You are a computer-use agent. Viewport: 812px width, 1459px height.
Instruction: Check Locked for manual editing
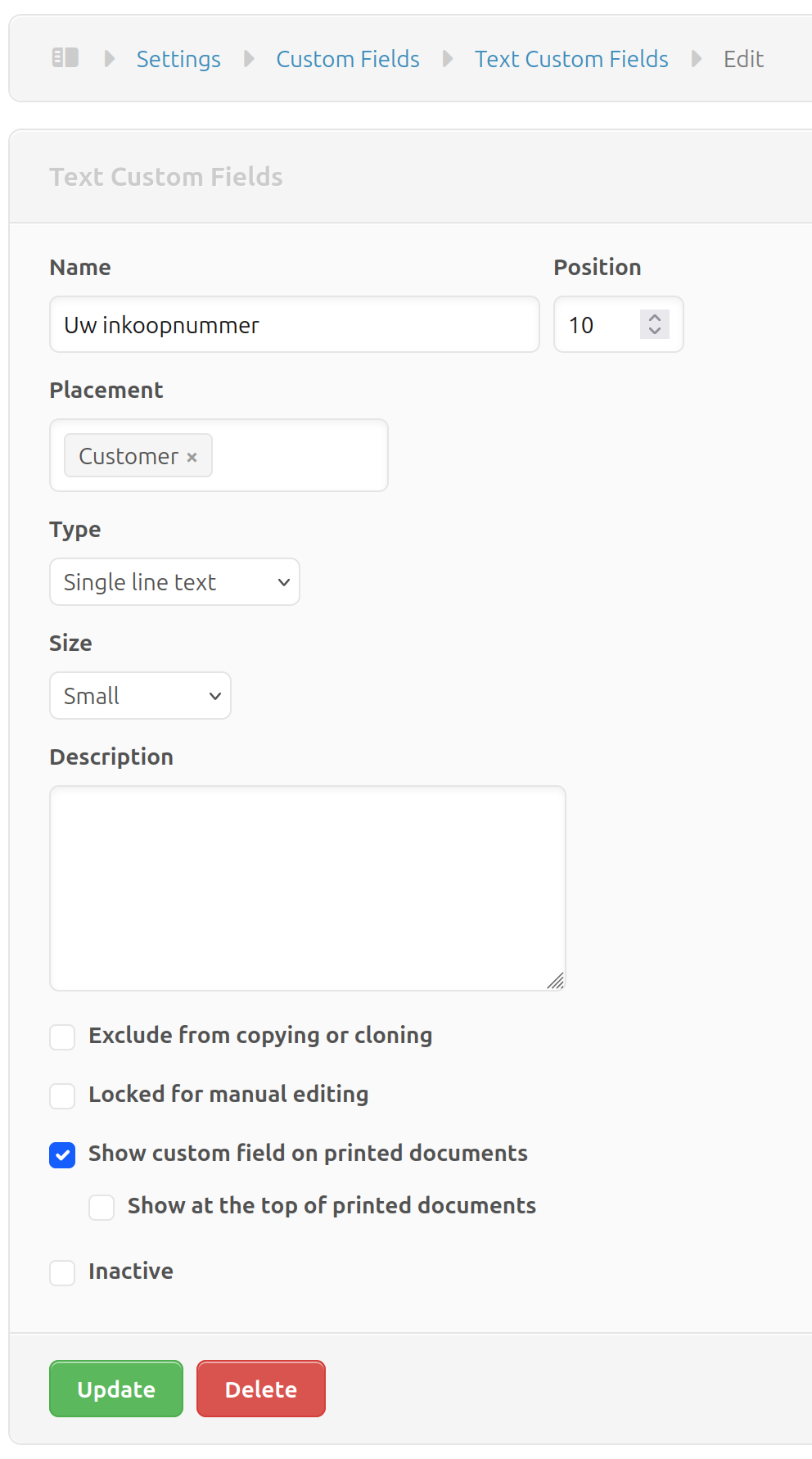[62, 1095]
